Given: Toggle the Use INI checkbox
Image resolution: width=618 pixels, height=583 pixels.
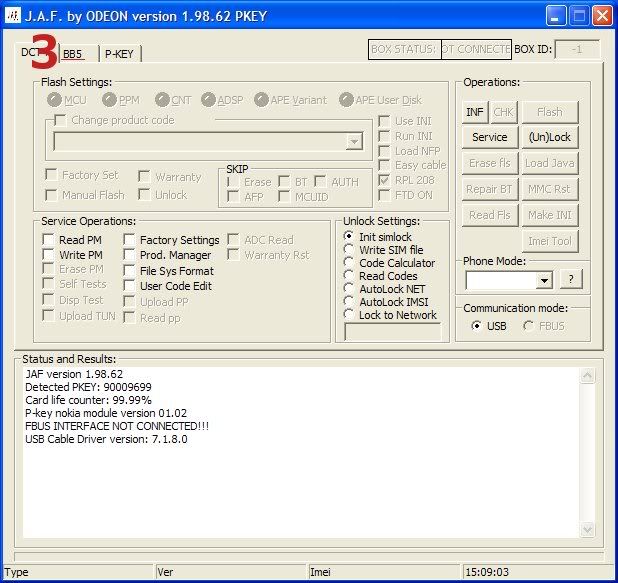Looking at the screenshot, I should [384, 121].
